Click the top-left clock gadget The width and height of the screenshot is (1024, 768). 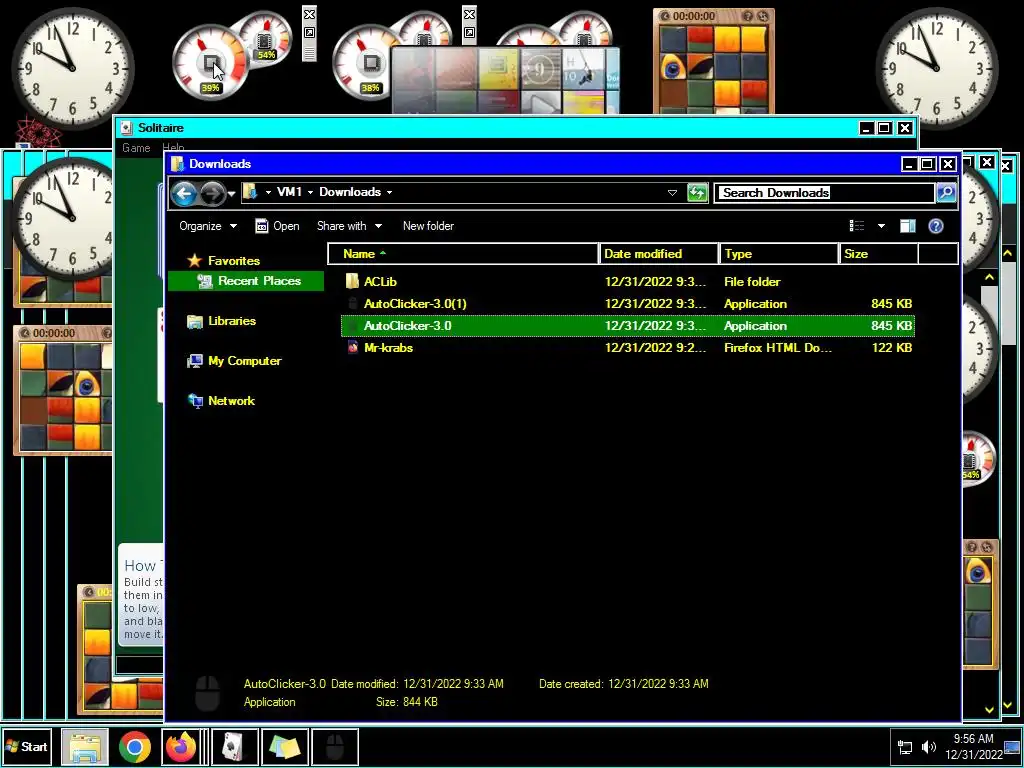tap(72, 68)
